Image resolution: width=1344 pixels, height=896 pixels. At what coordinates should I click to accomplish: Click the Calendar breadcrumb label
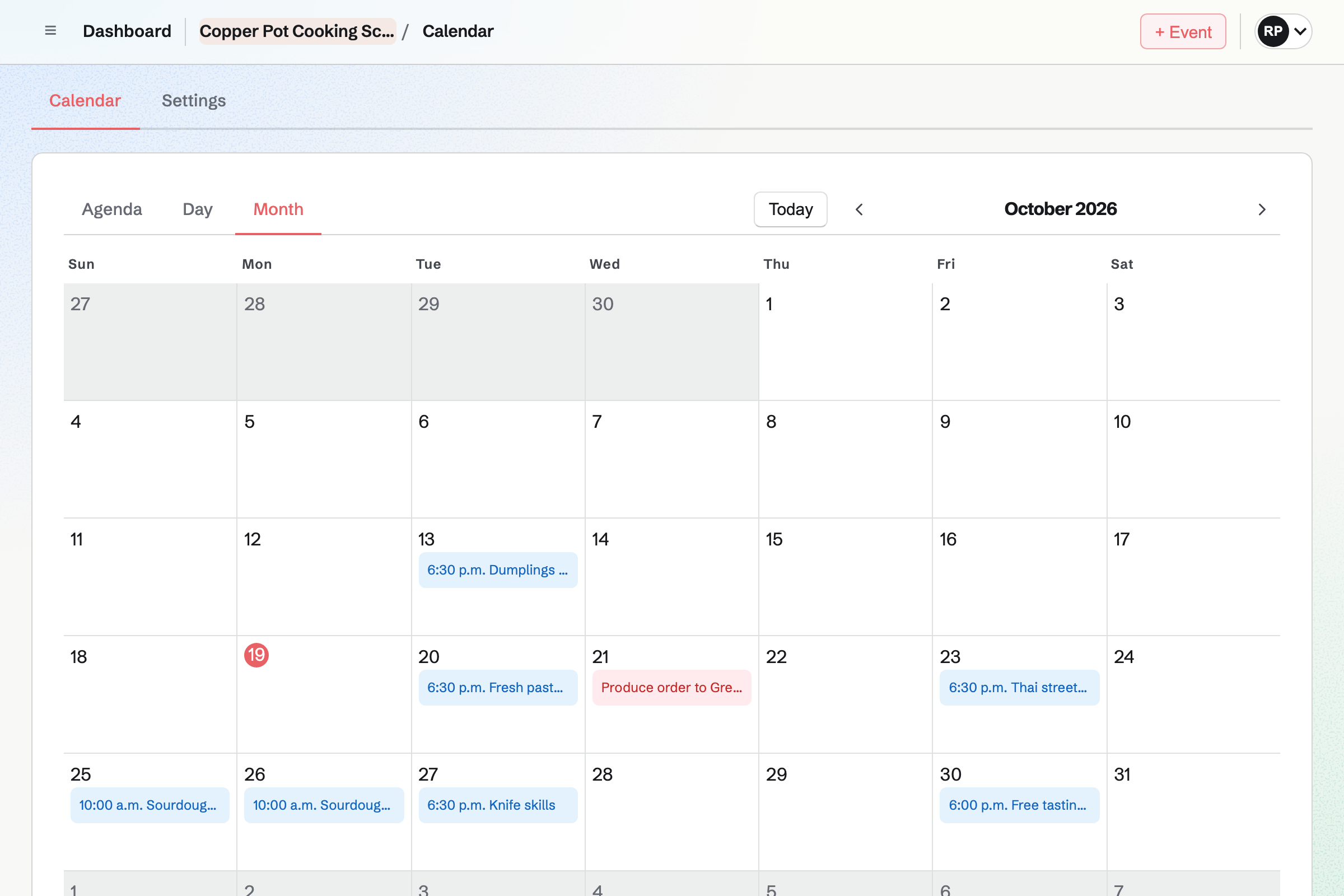[x=458, y=31]
